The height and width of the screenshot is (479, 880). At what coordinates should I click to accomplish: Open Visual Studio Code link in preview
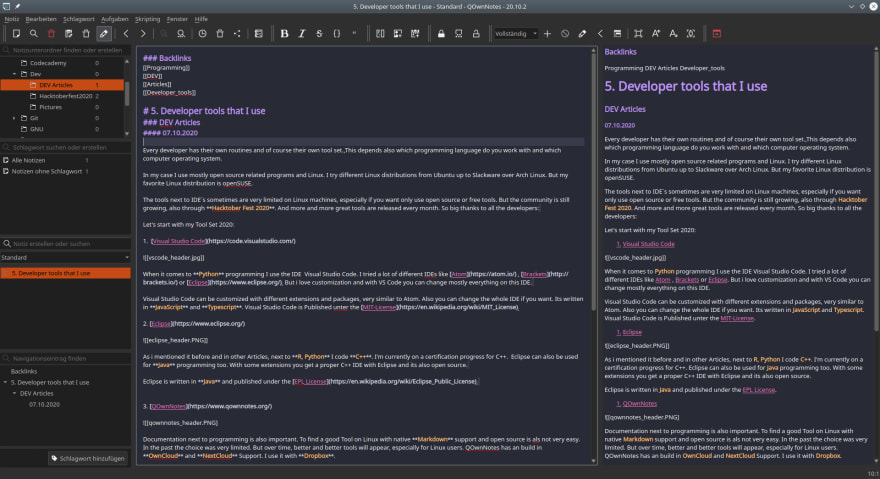coord(648,244)
